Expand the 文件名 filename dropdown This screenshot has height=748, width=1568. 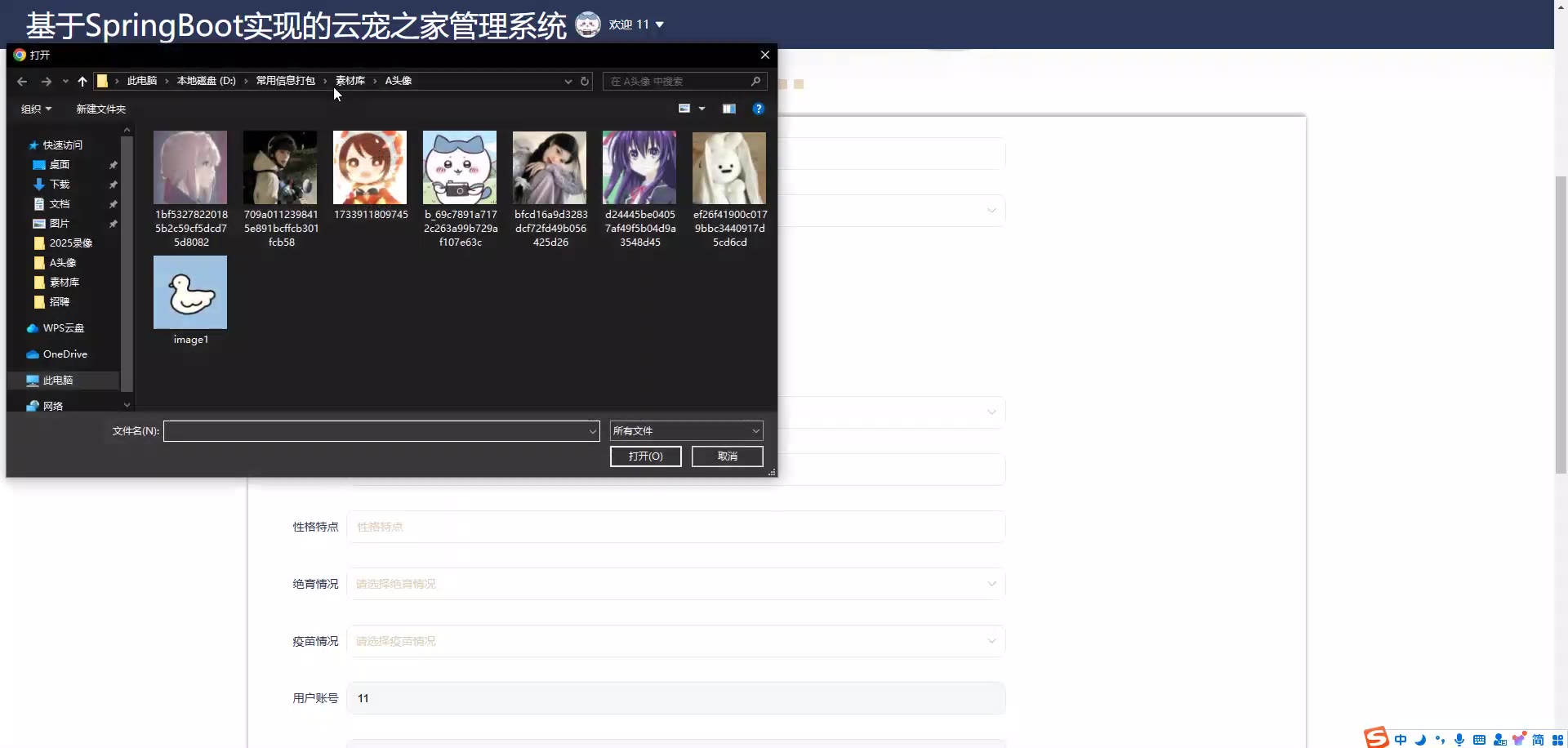[593, 431]
